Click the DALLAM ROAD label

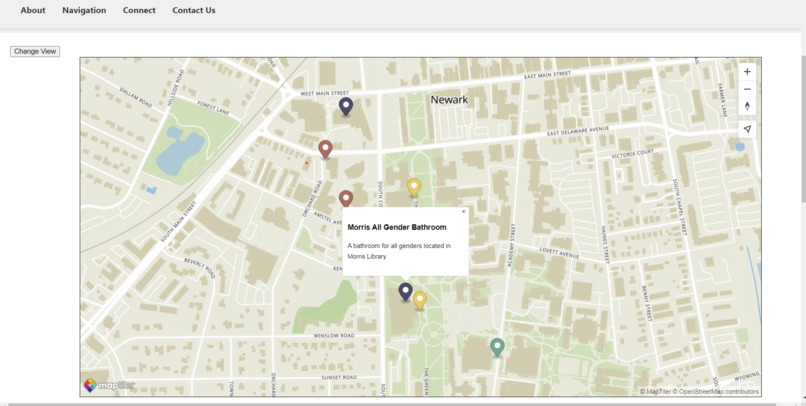pos(136,97)
